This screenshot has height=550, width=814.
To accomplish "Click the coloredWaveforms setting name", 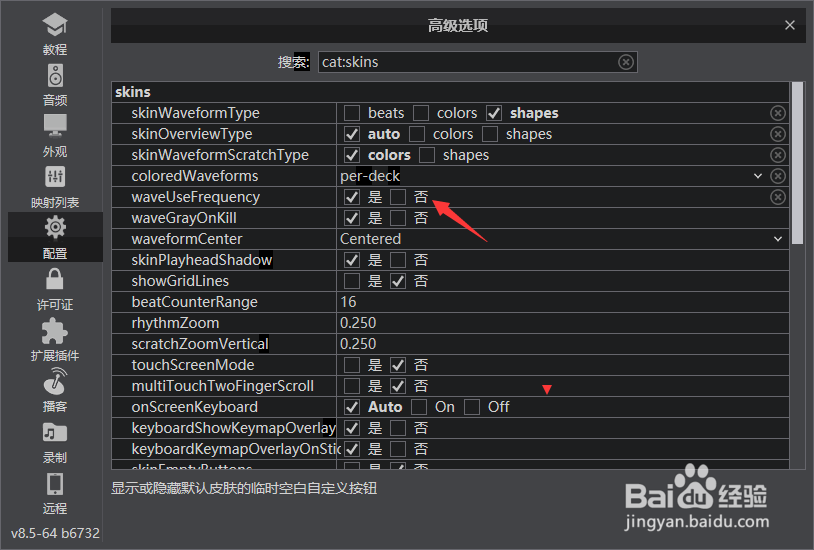I will (x=195, y=176).
